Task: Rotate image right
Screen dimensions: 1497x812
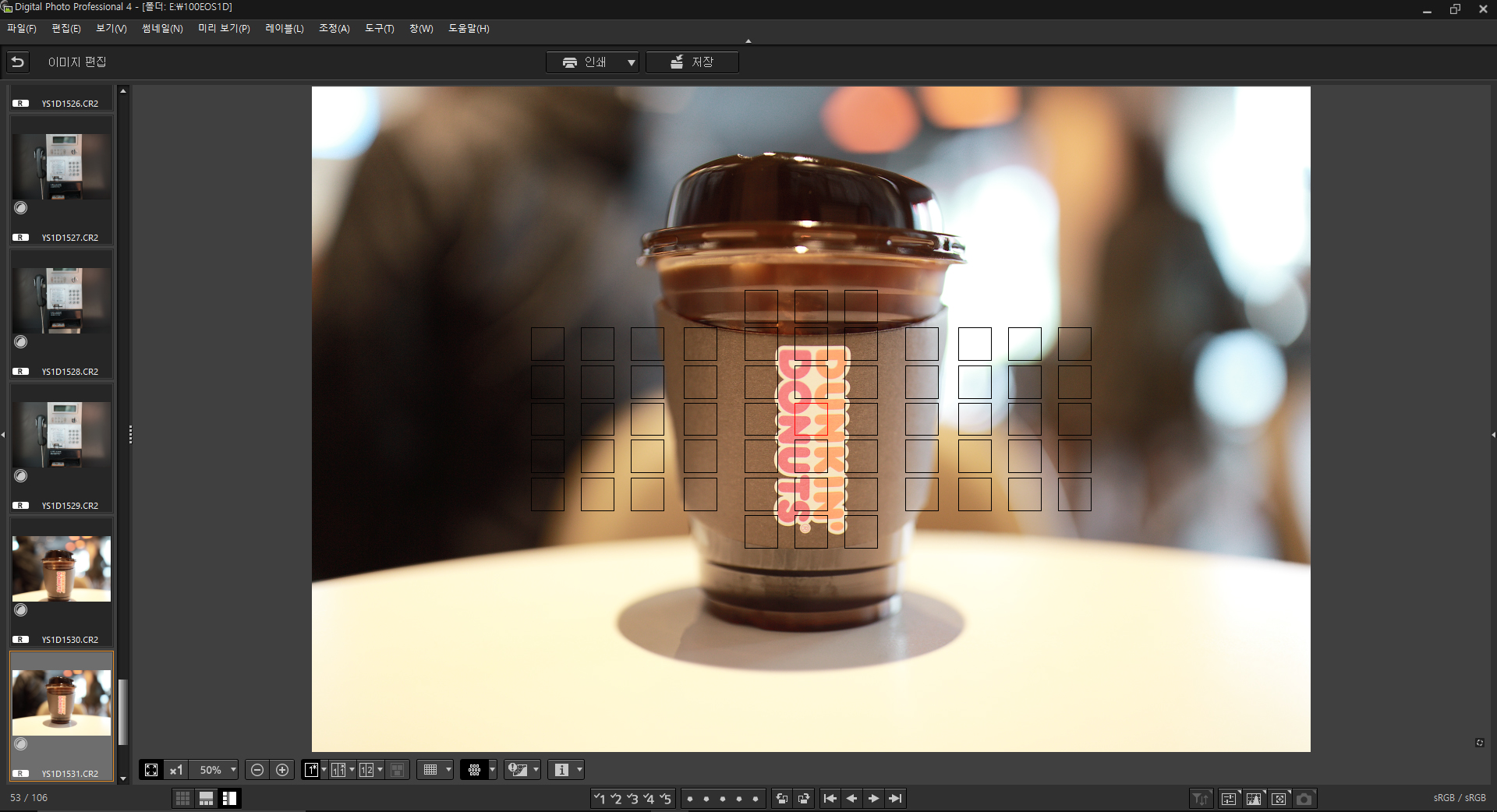Action: coord(804,798)
